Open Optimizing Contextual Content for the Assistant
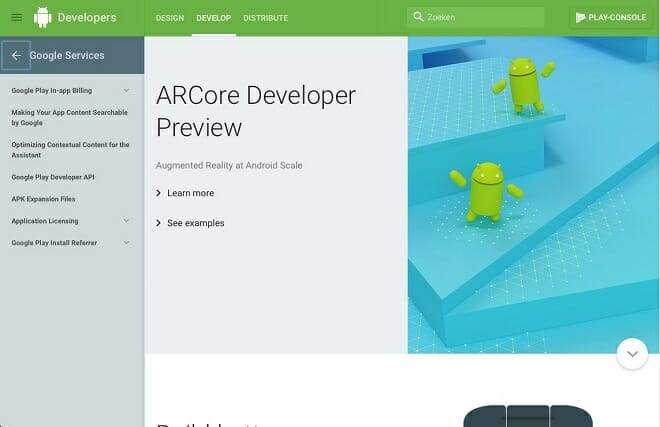The image size is (660, 427). pyautogui.click(x=70, y=150)
